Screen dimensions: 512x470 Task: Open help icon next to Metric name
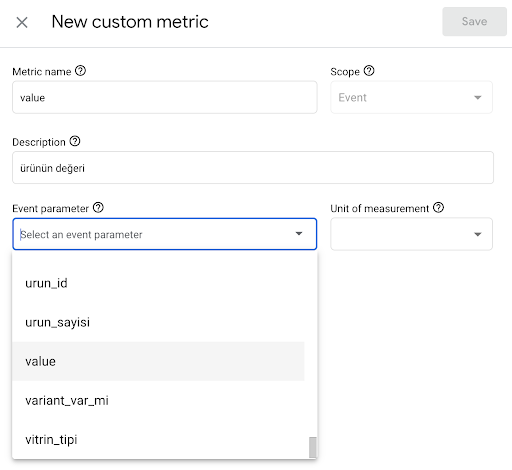[80, 71]
